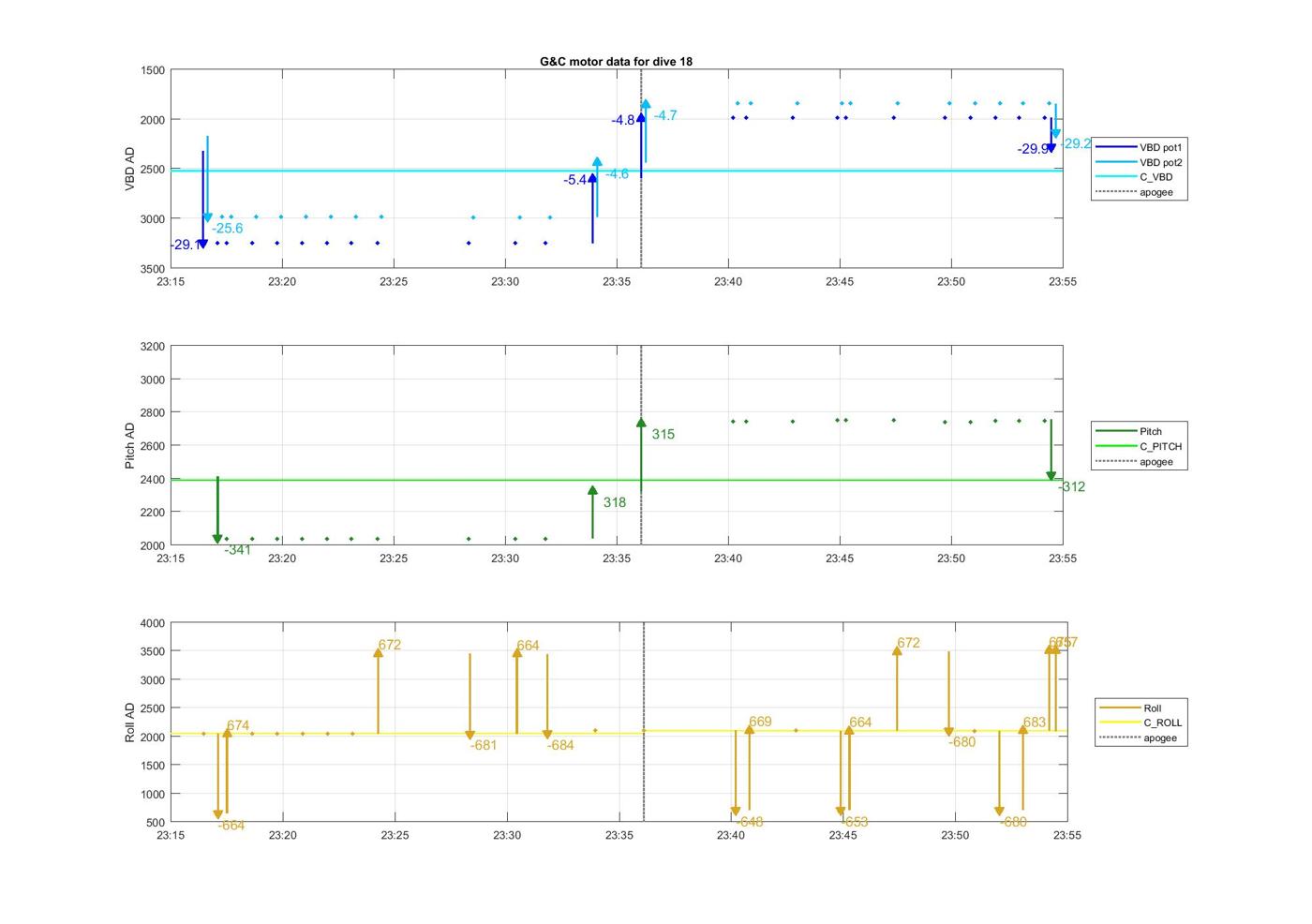Click the "-4.6" value label in VBD plot
This screenshot has width=1312, height=924.
coord(617,174)
